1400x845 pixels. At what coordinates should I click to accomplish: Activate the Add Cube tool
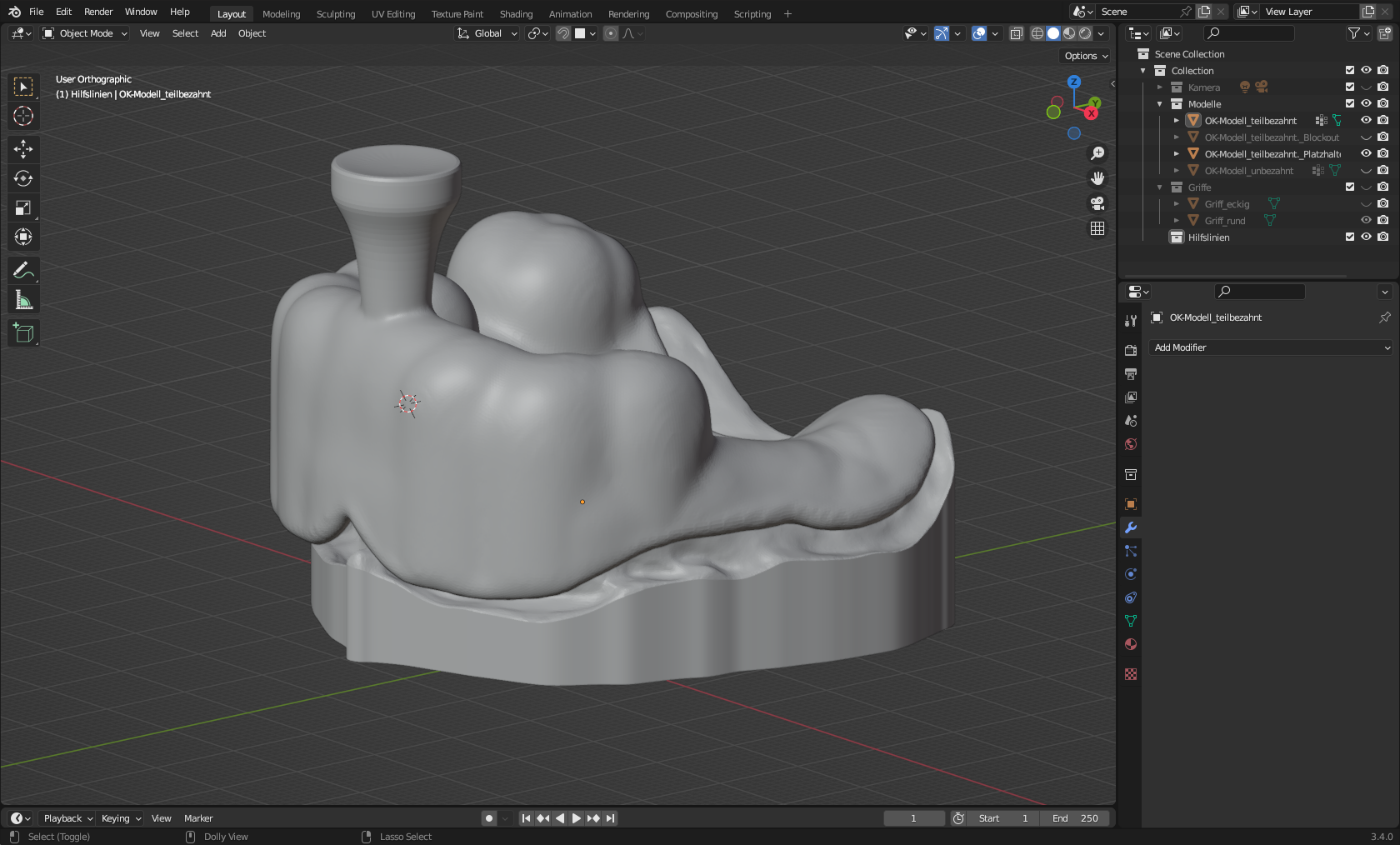[23, 333]
